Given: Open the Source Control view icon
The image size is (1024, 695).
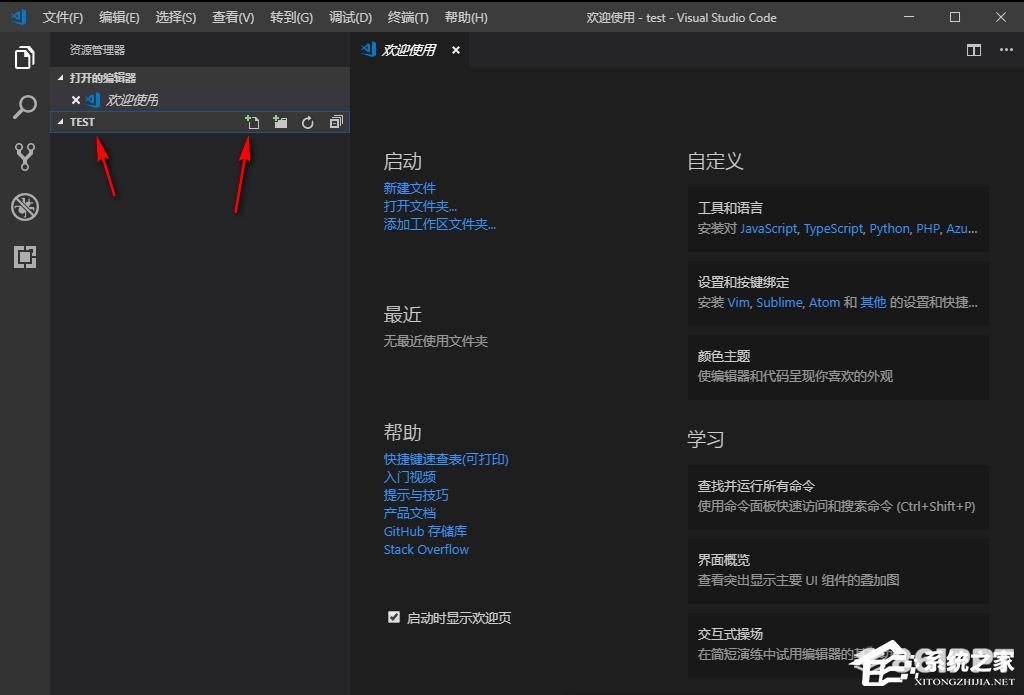Looking at the screenshot, I should coord(25,157).
